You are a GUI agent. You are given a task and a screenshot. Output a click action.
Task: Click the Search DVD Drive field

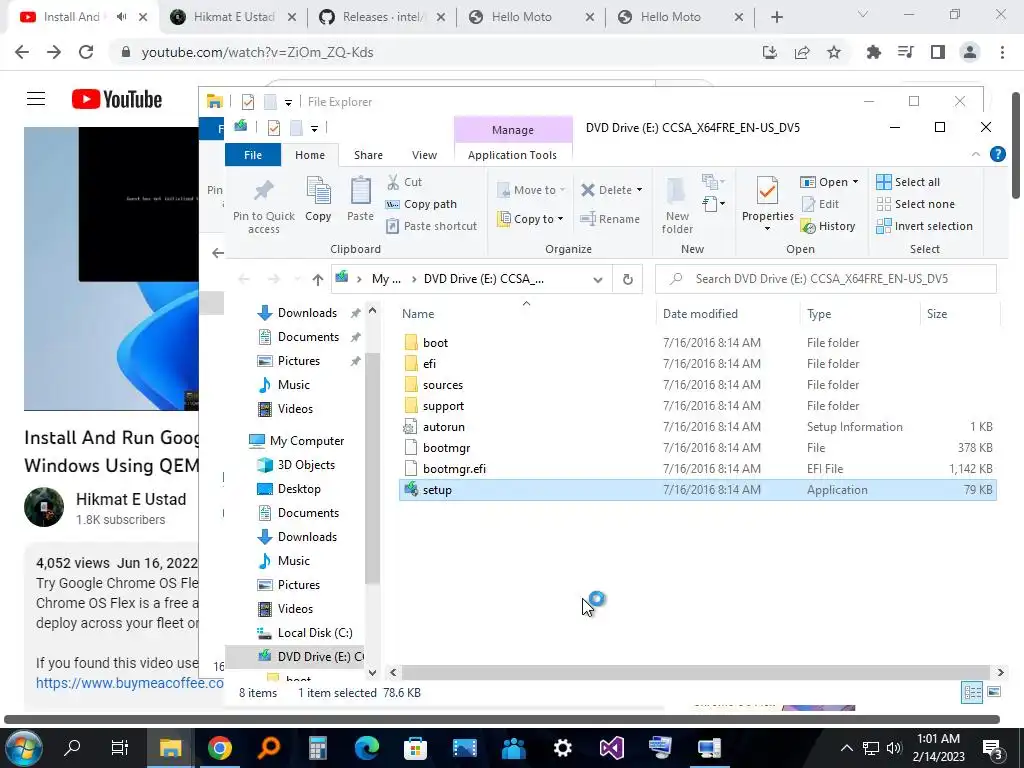(825, 279)
